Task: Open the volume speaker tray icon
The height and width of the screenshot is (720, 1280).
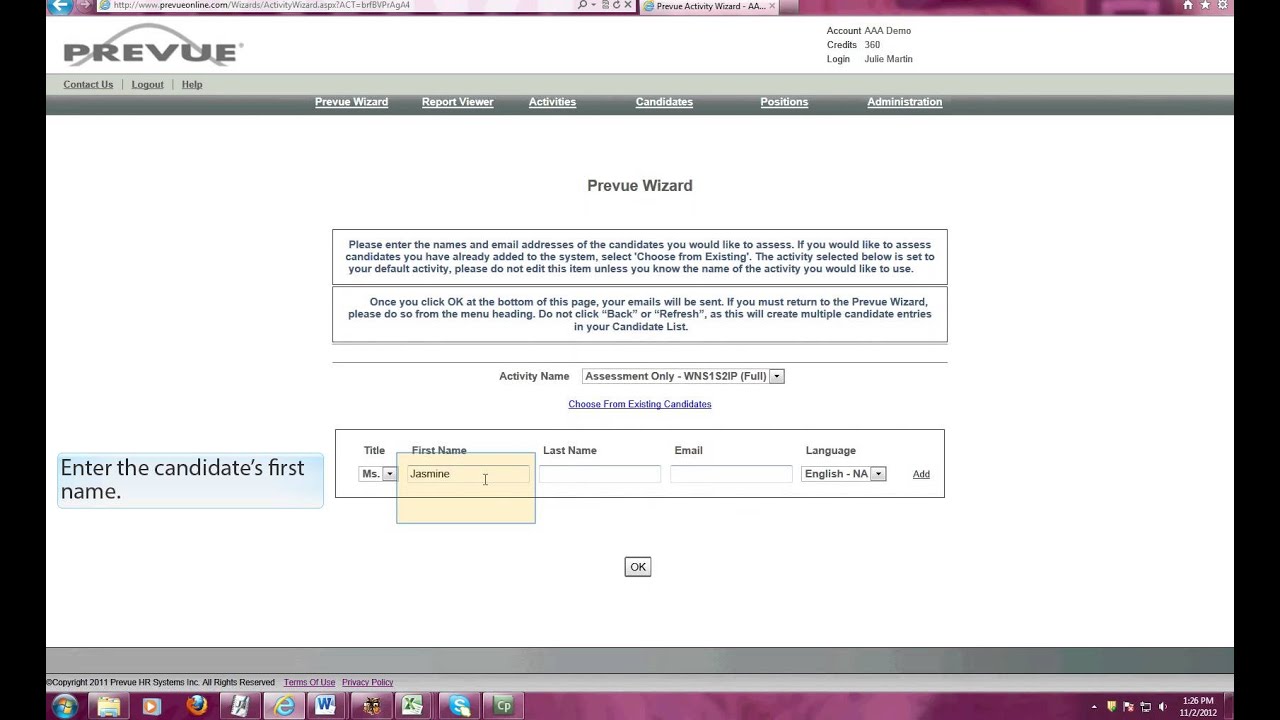Action: tap(1163, 707)
